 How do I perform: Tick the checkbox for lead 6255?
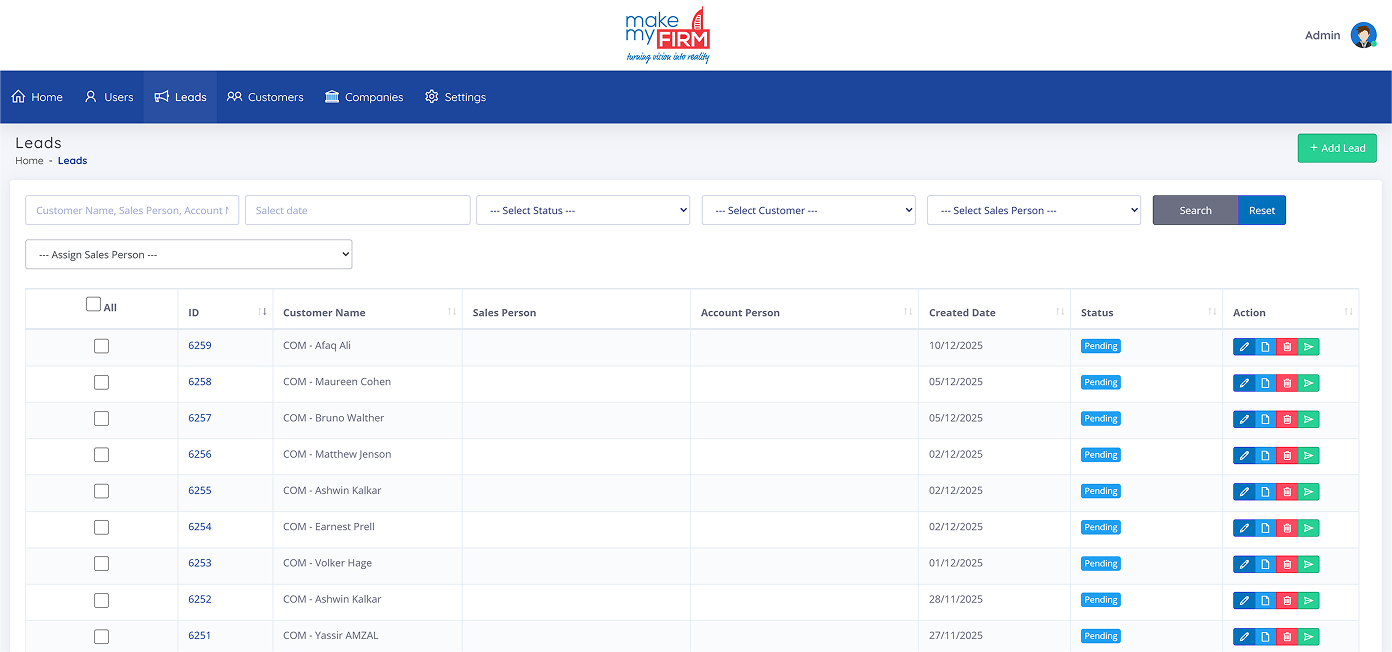click(x=101, y=490)
